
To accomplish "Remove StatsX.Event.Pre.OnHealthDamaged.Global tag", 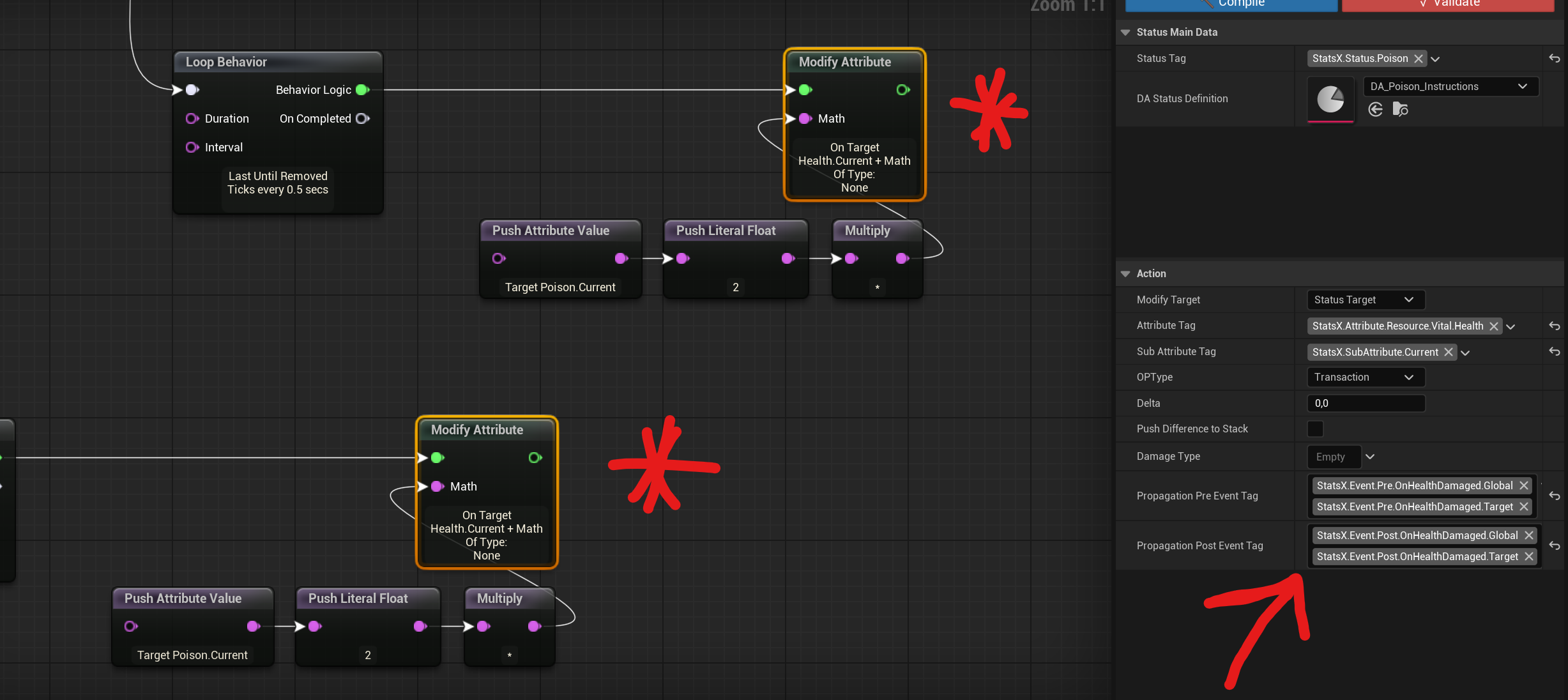I will point(1524,485).
